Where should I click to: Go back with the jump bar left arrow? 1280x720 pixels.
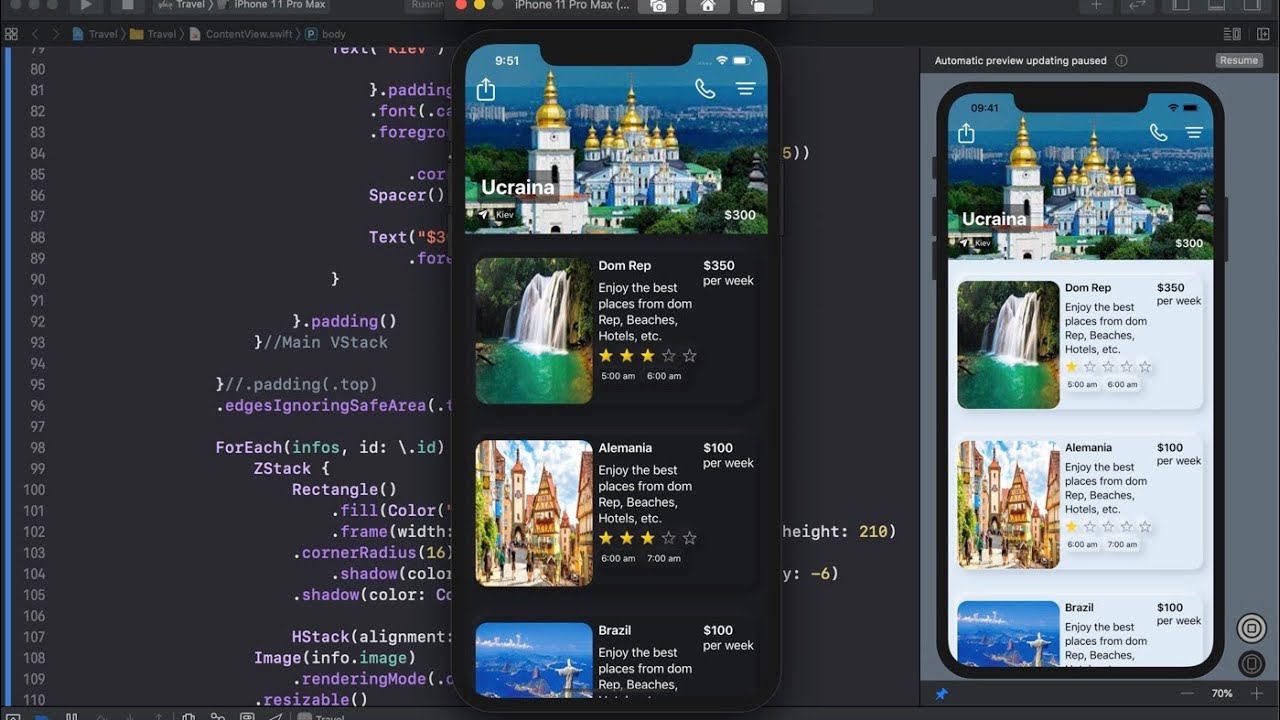[x=35, y=33]
